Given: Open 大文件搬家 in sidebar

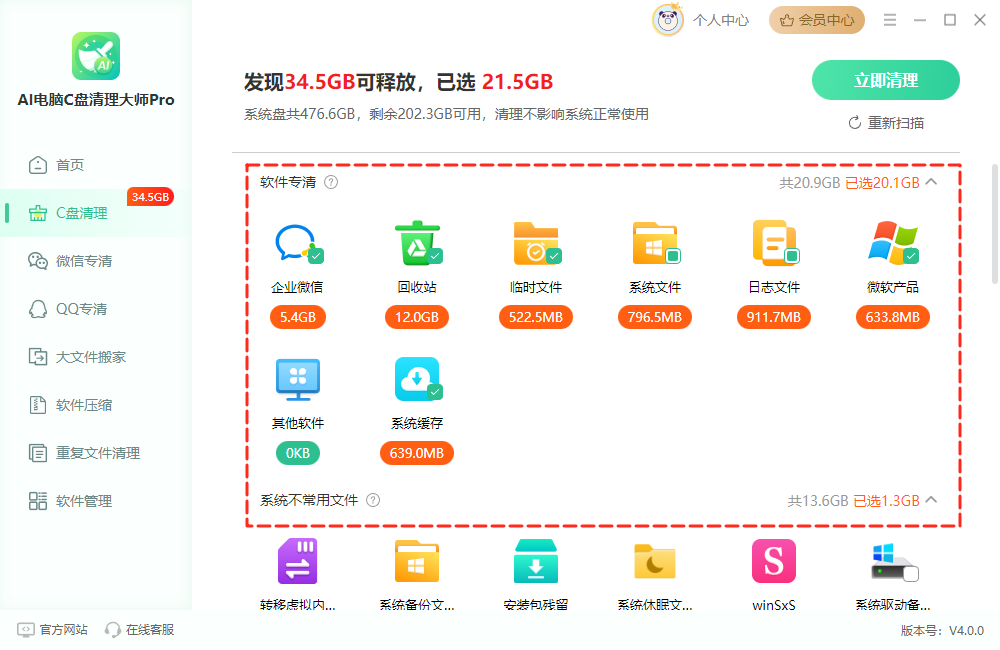Looking at the screenshot, I should tap(96, 357).
